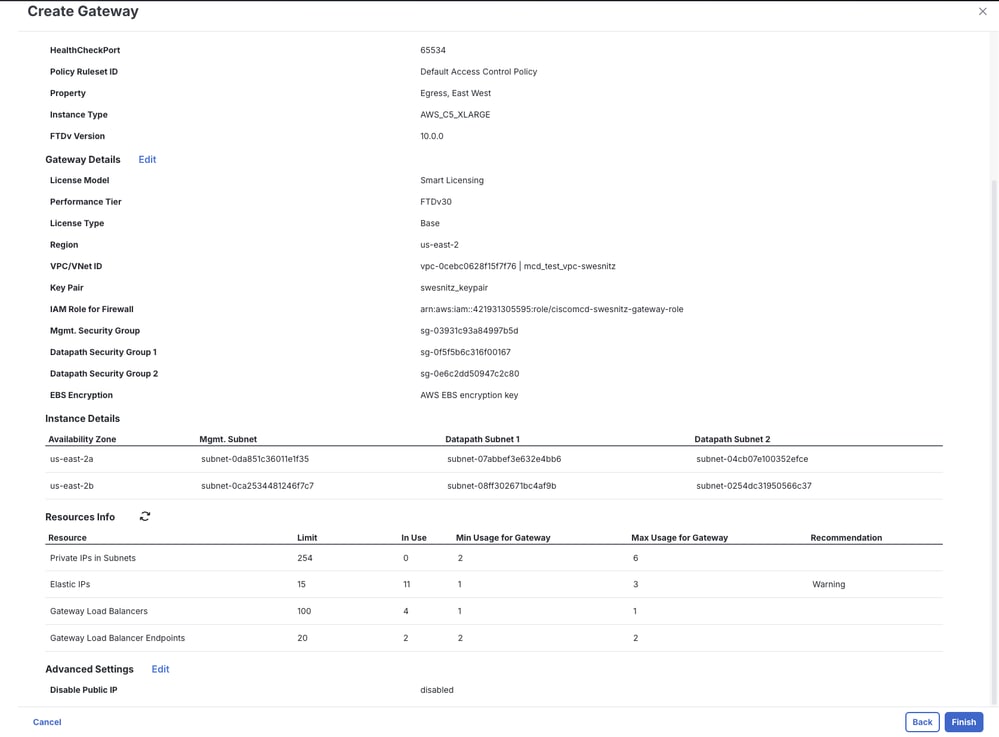Select the sg-0f5f5b6c316f00167 security group value
Viewport: 999px width, 737px height.
click(x=465, y=352)
